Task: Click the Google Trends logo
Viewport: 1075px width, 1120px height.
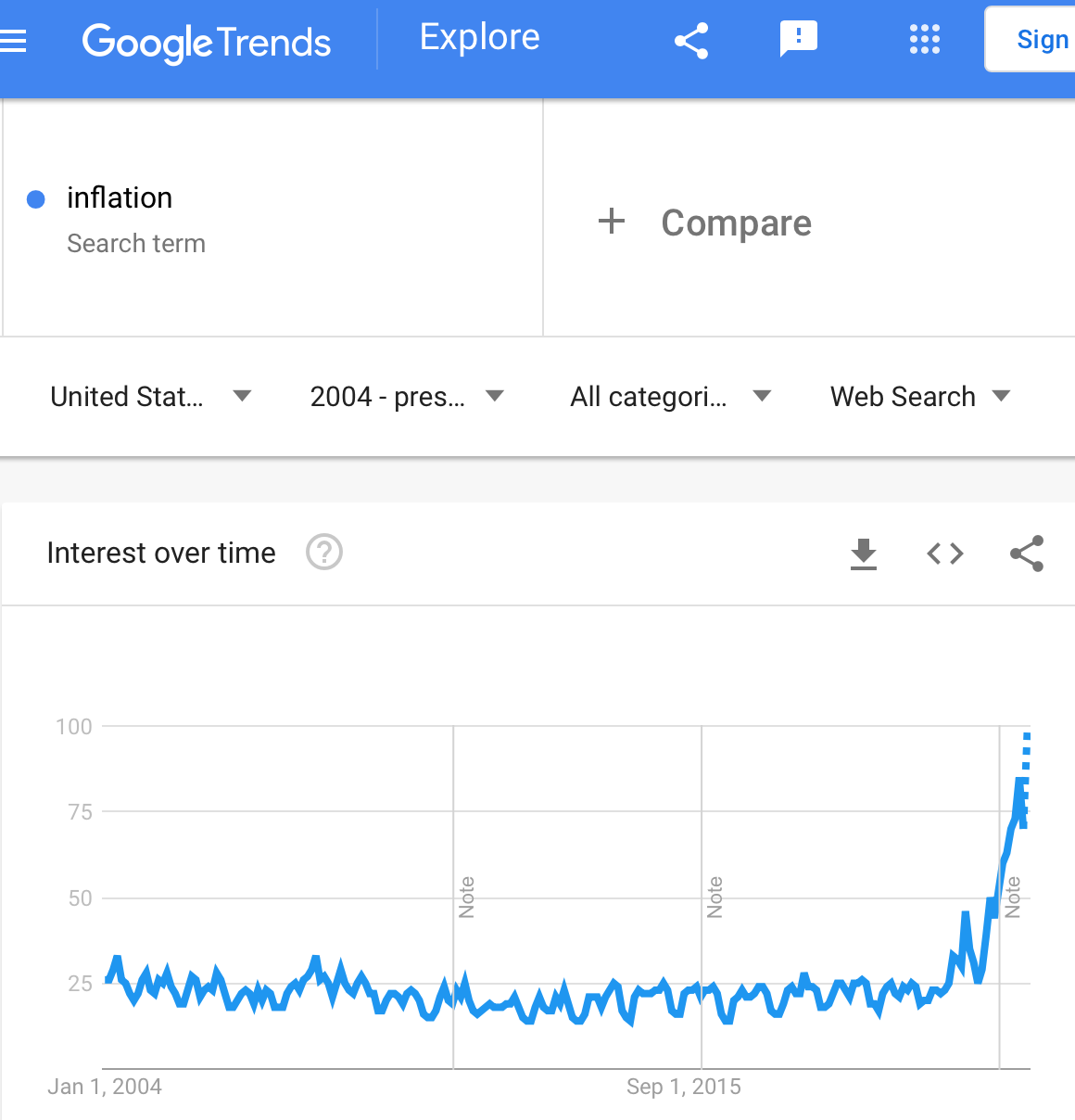Action: click(207, 42)
